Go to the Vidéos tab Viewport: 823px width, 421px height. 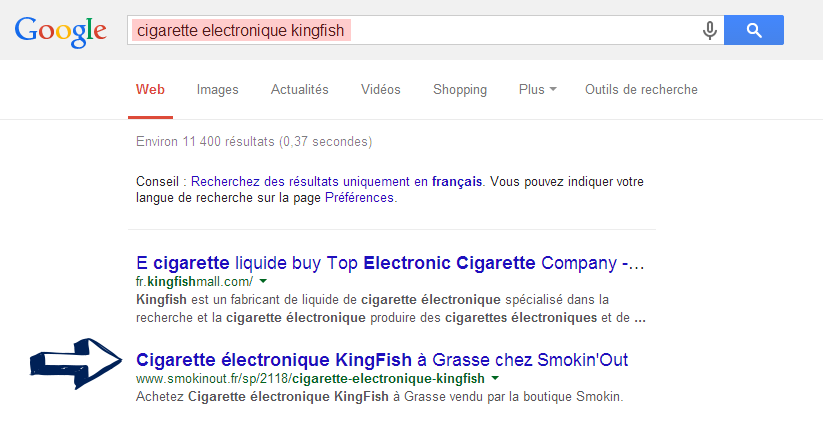[380, 90]
